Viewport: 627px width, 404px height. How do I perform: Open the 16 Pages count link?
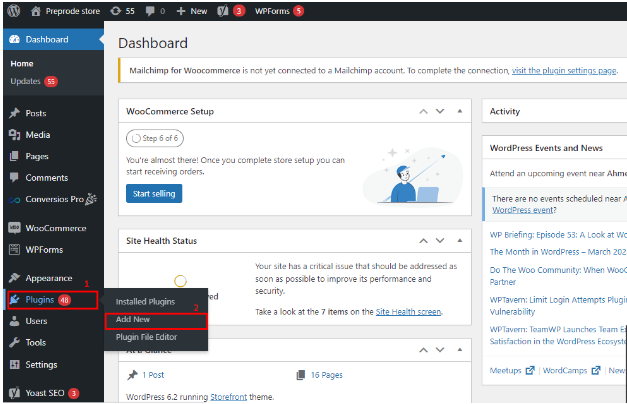point(327,375)
